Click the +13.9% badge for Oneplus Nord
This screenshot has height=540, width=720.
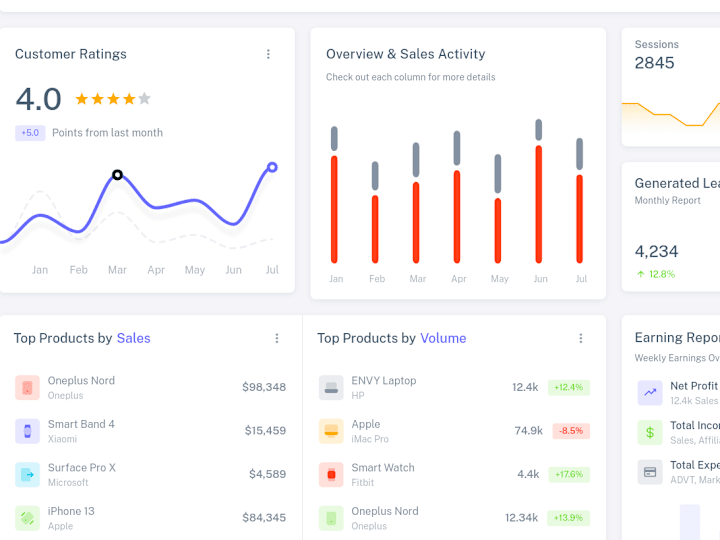pos(568,518)
